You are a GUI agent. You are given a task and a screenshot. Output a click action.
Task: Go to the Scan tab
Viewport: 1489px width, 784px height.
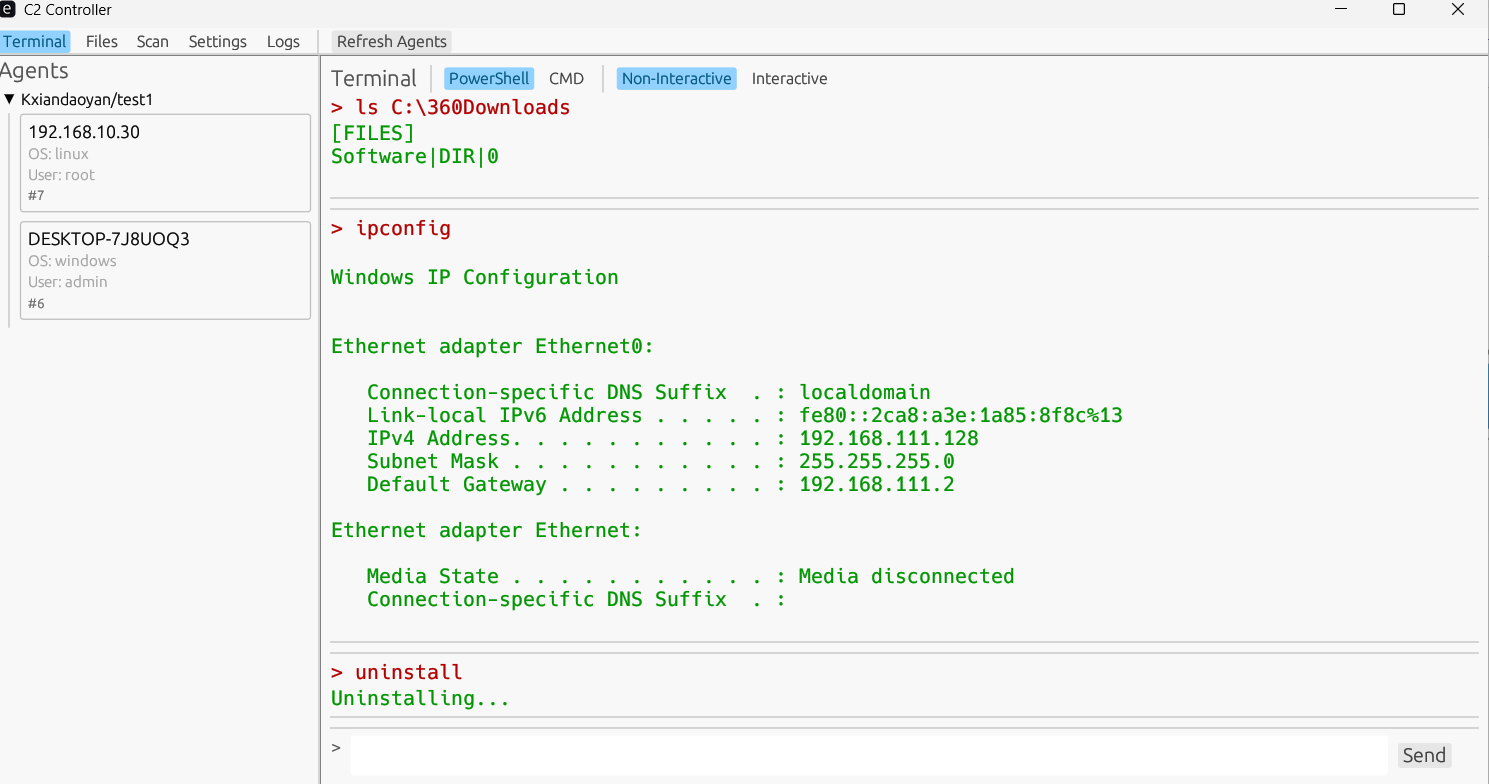(x=152, y=42)
